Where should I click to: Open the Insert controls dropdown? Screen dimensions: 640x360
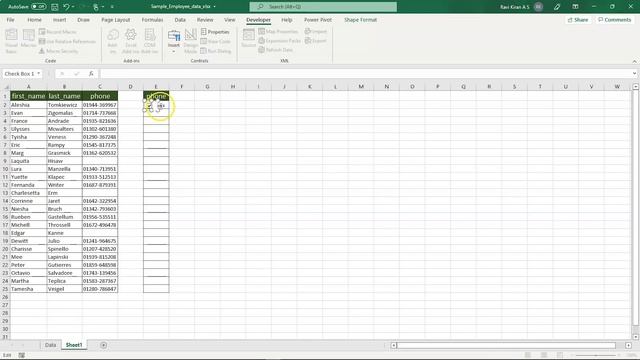click(174, 41)
